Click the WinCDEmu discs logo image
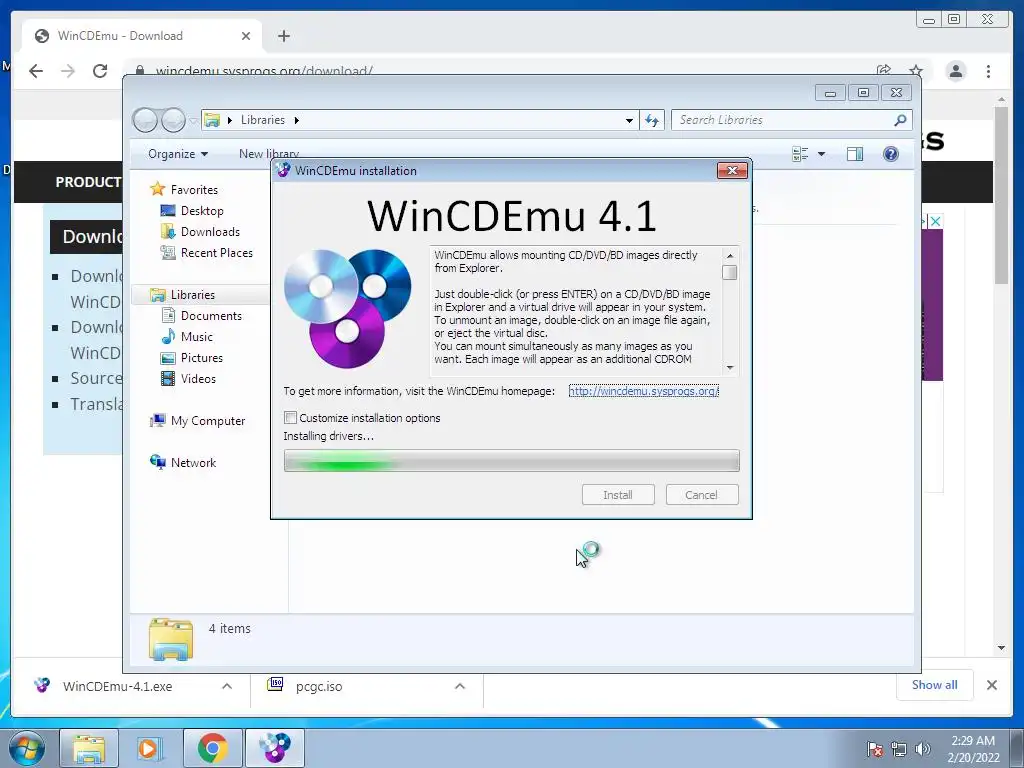The image size is (1024, 768). pos(347,308)
